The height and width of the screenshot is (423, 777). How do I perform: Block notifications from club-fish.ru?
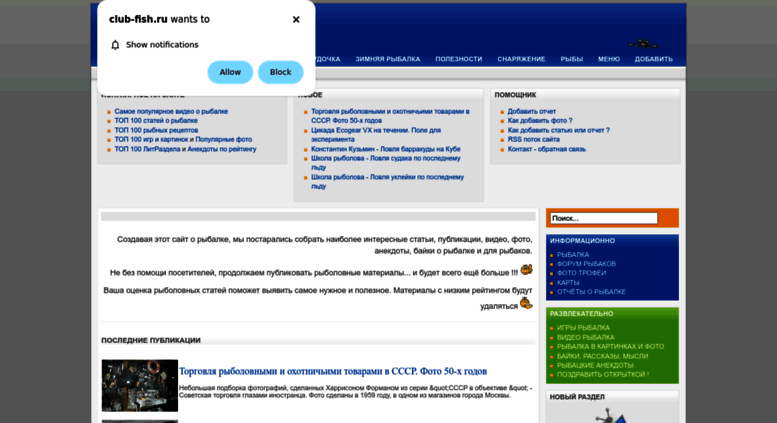coord(280,72)
